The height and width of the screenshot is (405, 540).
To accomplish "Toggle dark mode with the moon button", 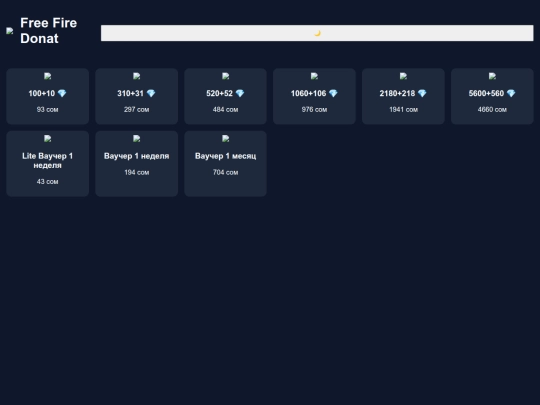I will [x=317, y=33].
